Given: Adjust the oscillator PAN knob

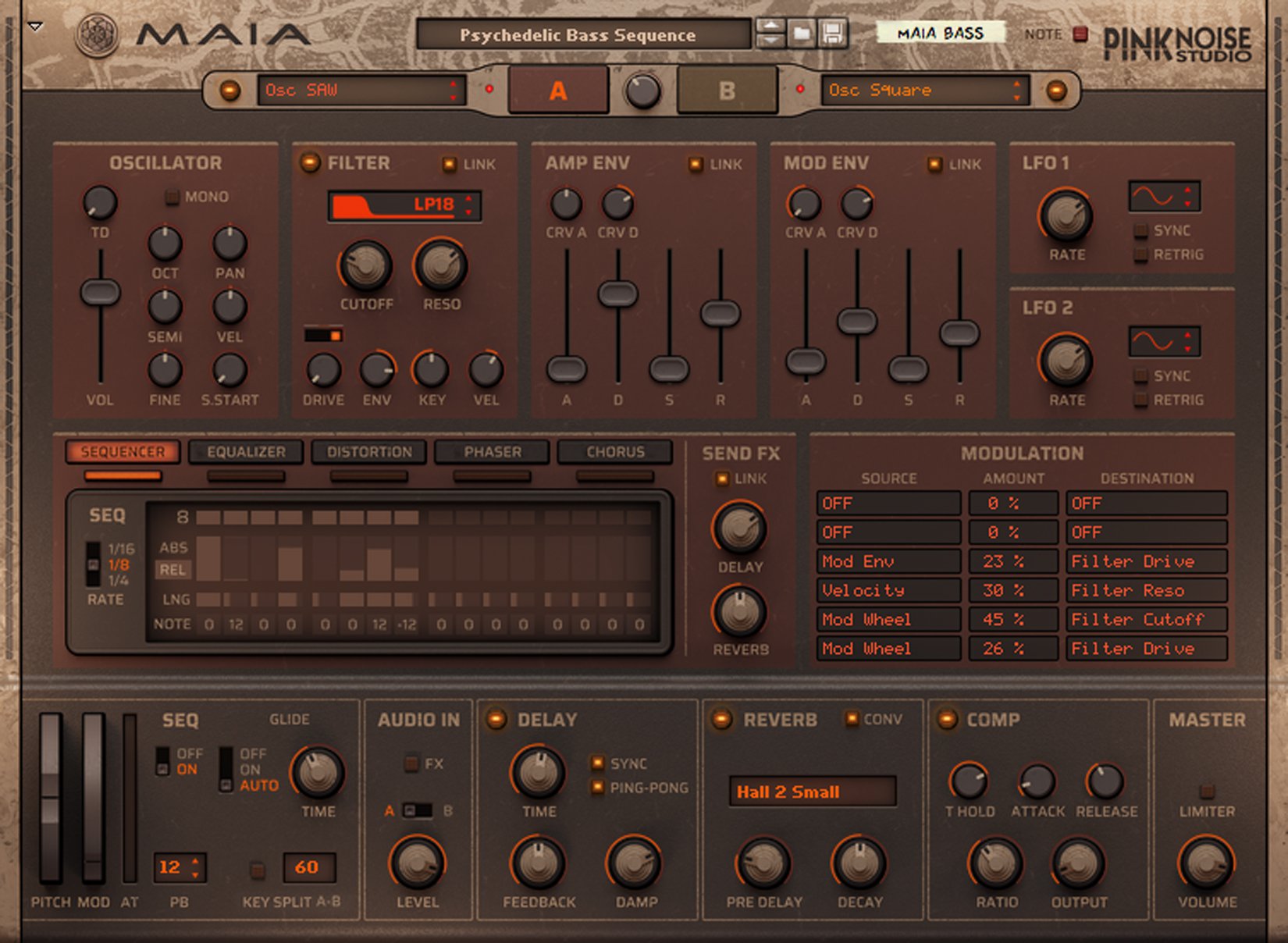Looking at the screenshot, I should [229, 244].
